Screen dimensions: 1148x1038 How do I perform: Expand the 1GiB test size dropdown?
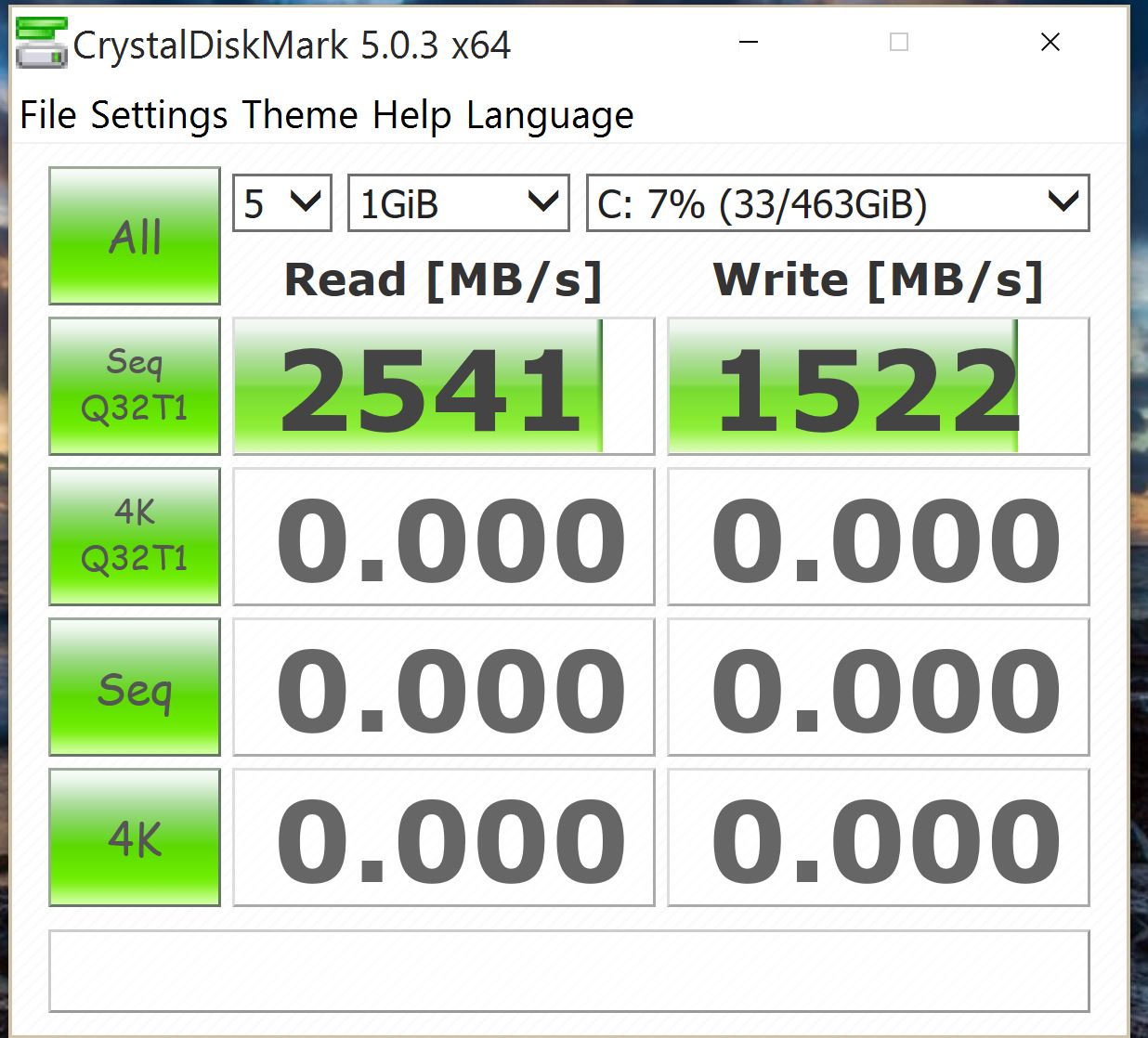click(x=458, y=203)
